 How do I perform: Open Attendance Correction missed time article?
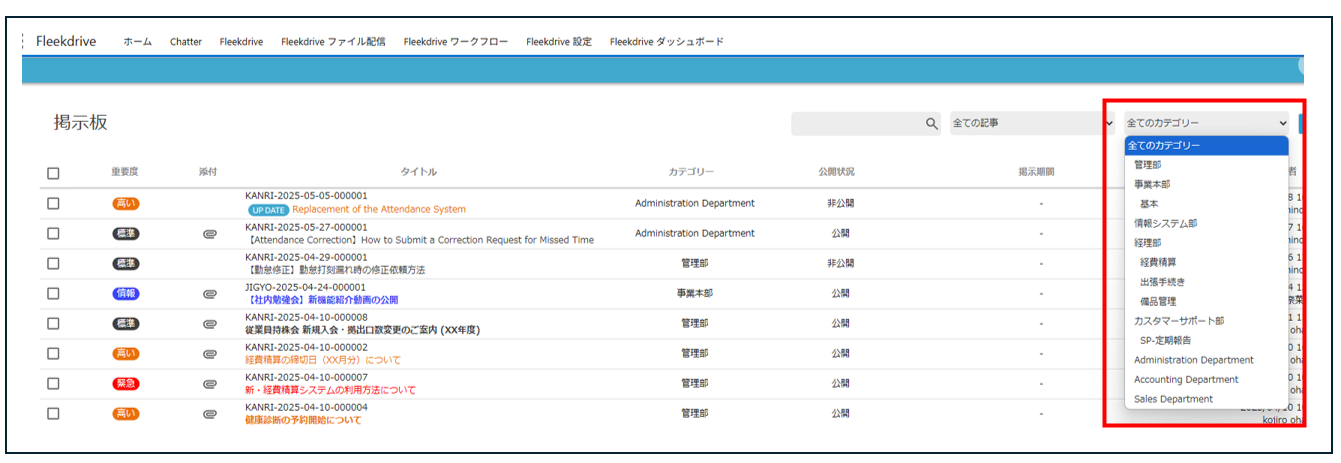[419, 240]
